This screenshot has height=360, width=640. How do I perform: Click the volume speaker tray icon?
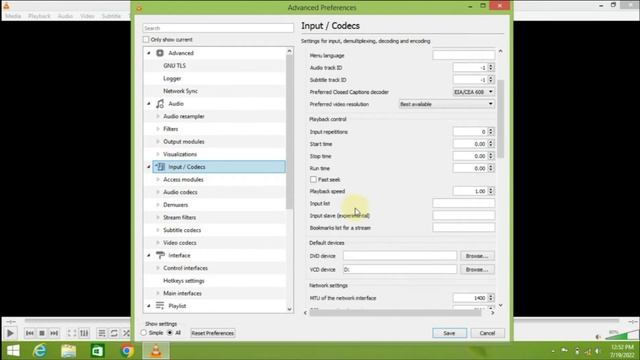tap(598, 351)
